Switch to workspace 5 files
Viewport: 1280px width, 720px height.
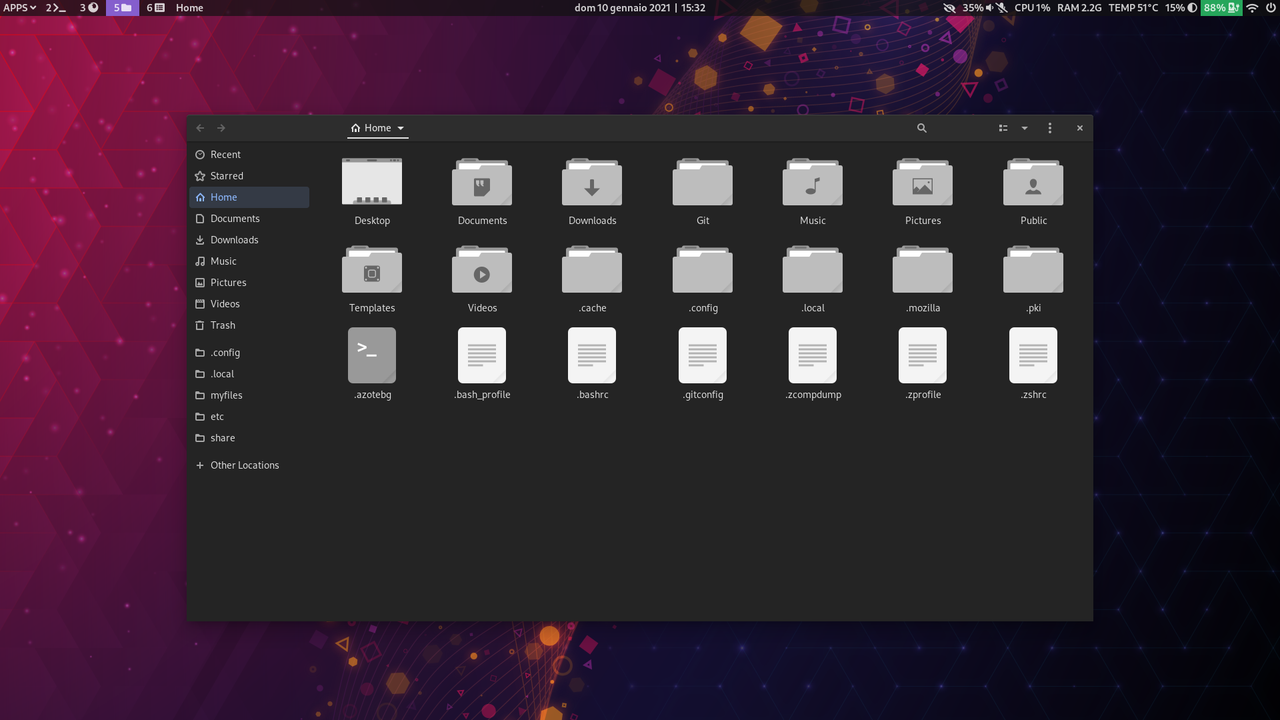coord(122,7)
